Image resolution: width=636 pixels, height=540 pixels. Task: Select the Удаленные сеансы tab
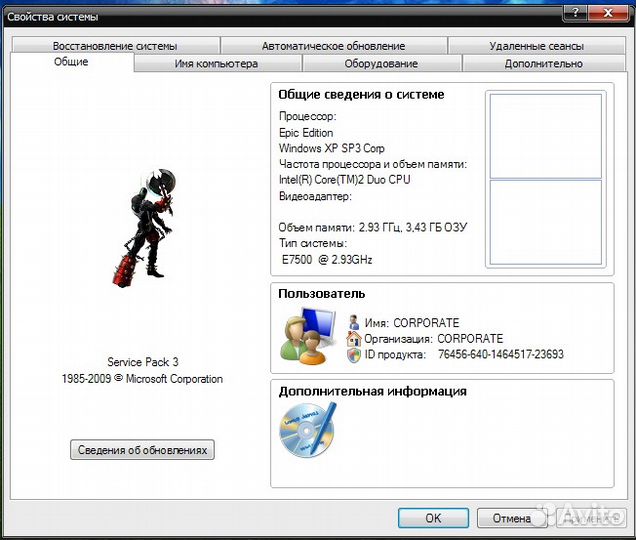point(536,46)
